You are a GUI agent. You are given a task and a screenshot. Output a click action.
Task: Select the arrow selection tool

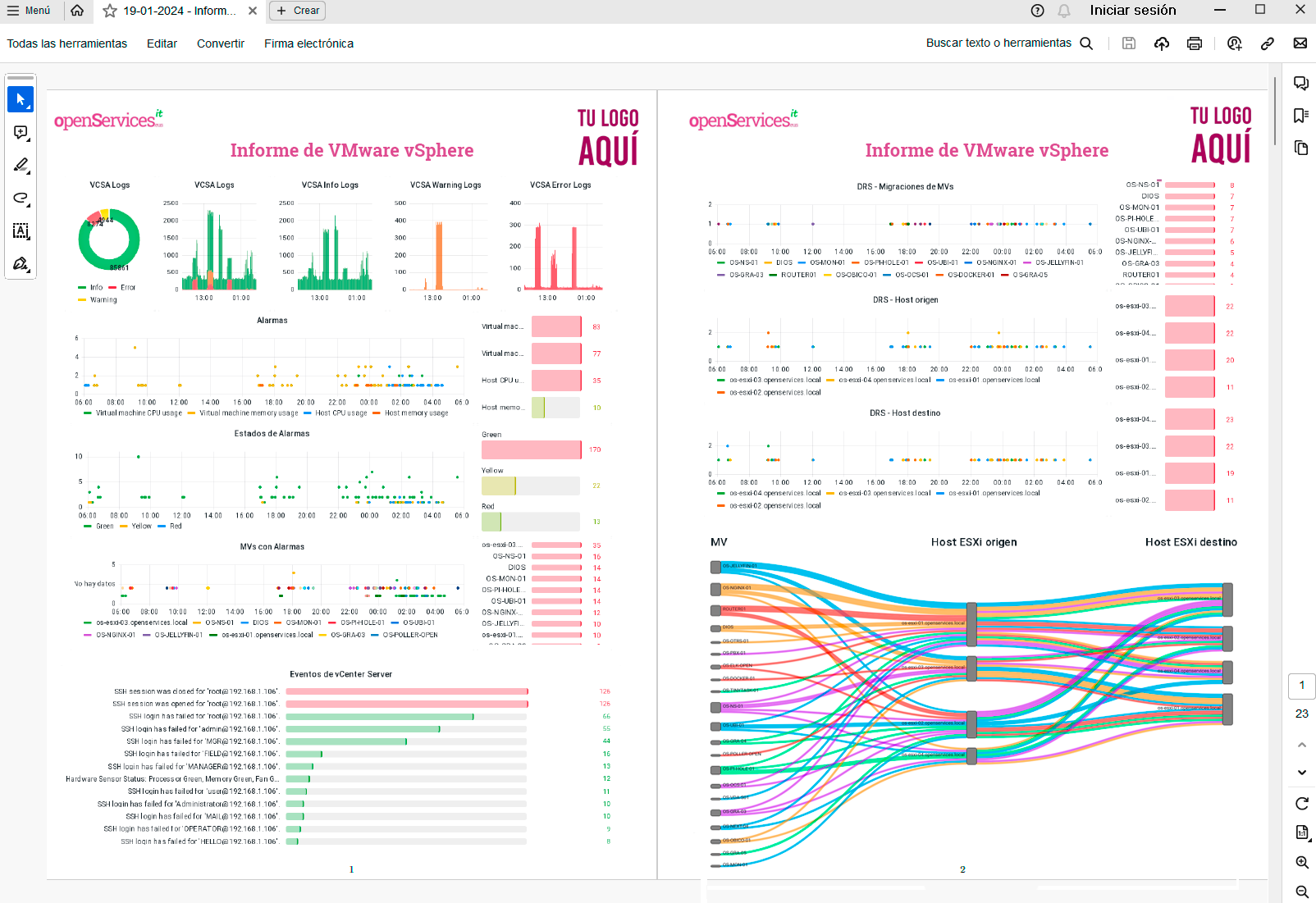pos(21,99)
